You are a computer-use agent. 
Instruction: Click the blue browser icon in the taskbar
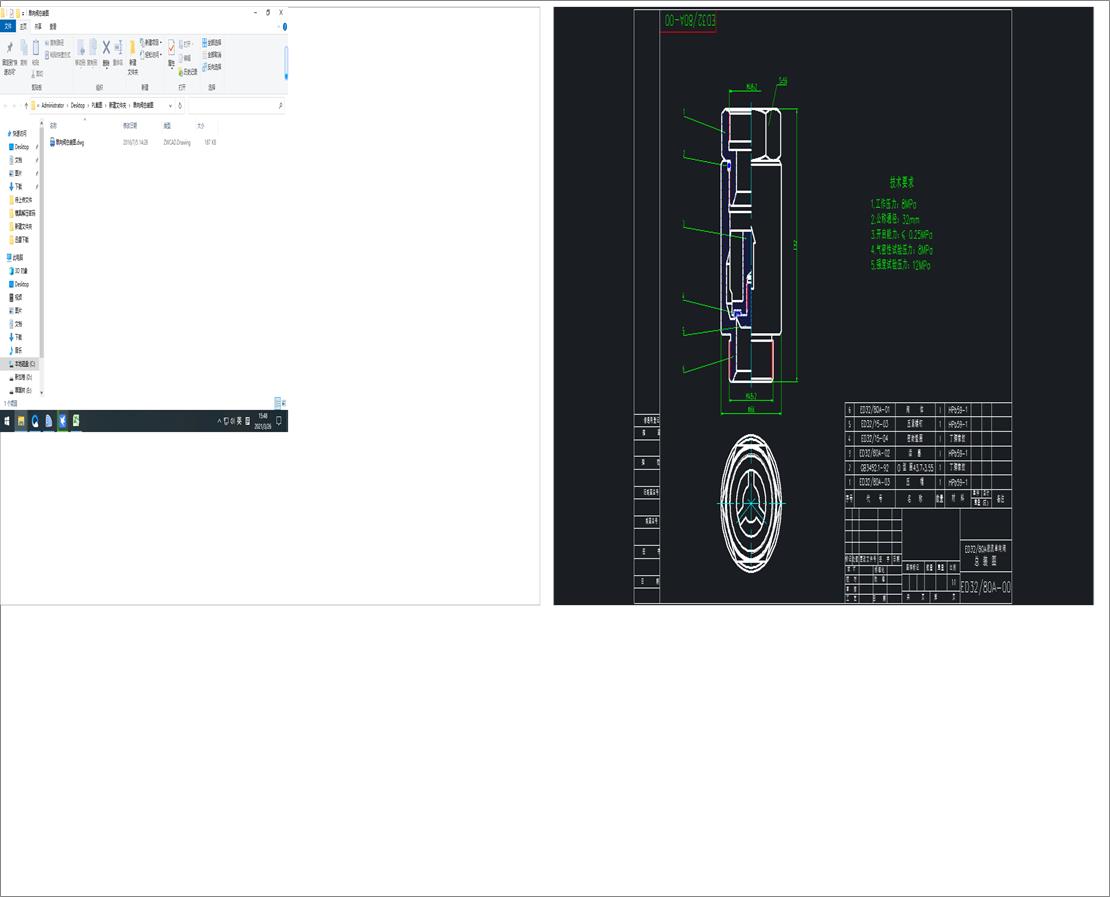(35, 421)
